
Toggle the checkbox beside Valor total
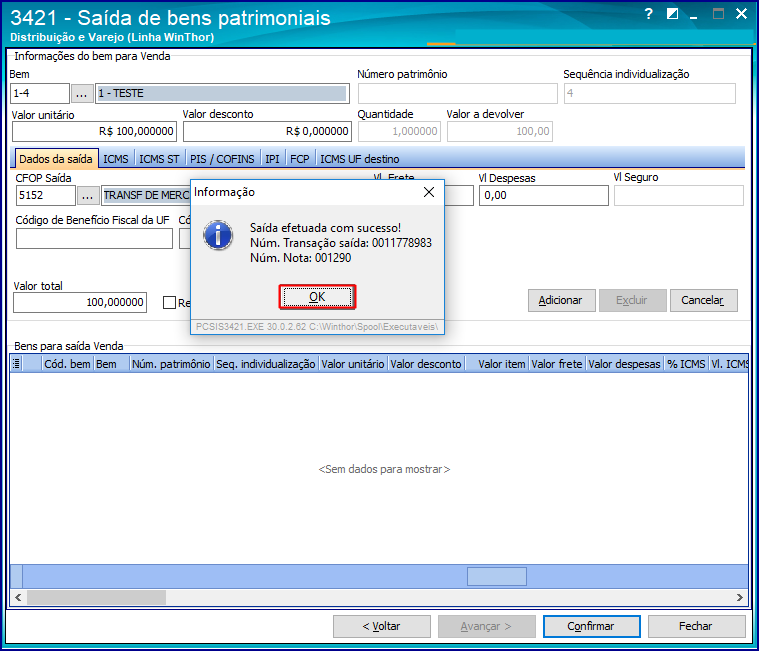tap(169, 303)
